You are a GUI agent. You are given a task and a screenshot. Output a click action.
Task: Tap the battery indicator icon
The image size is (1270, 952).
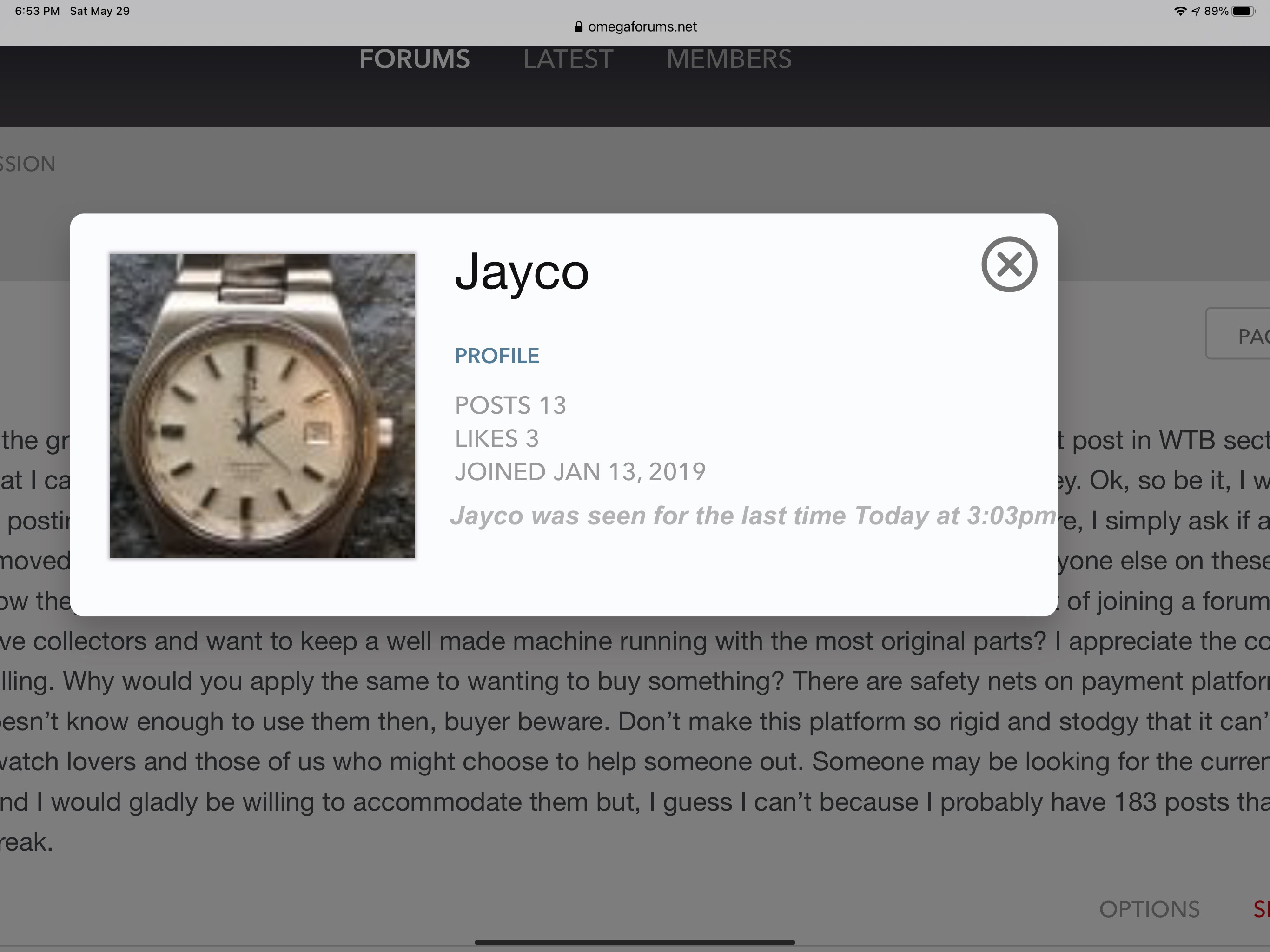(1243, 11)
